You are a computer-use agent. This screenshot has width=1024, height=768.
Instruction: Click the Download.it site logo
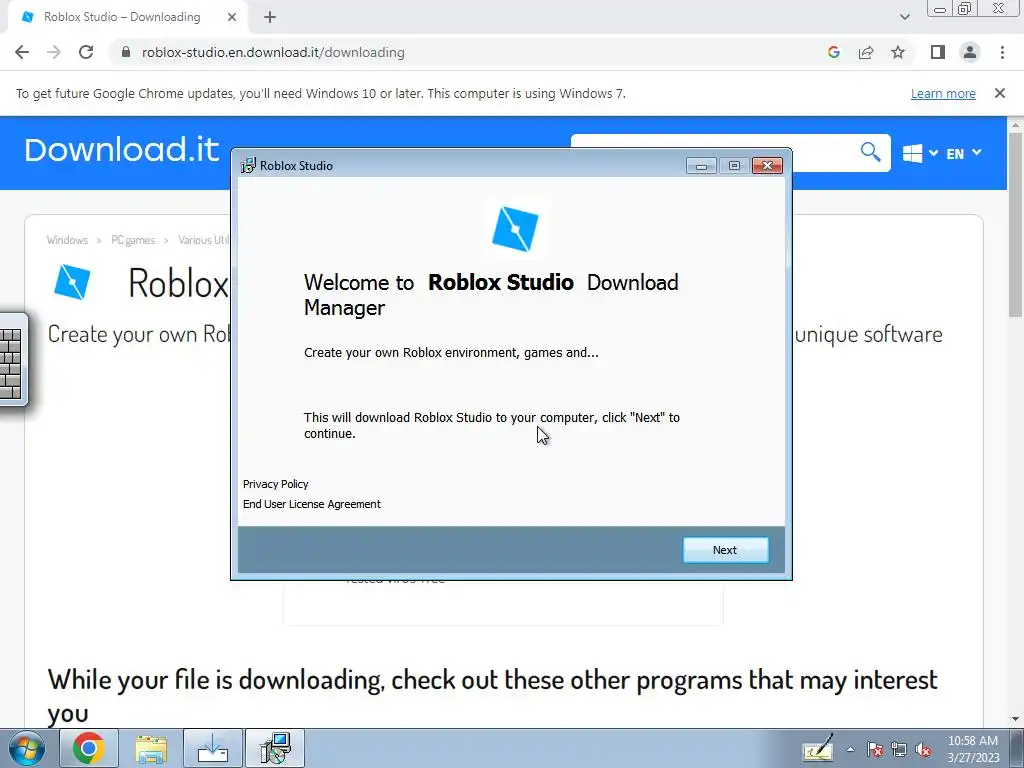click(x=121, y=150)
